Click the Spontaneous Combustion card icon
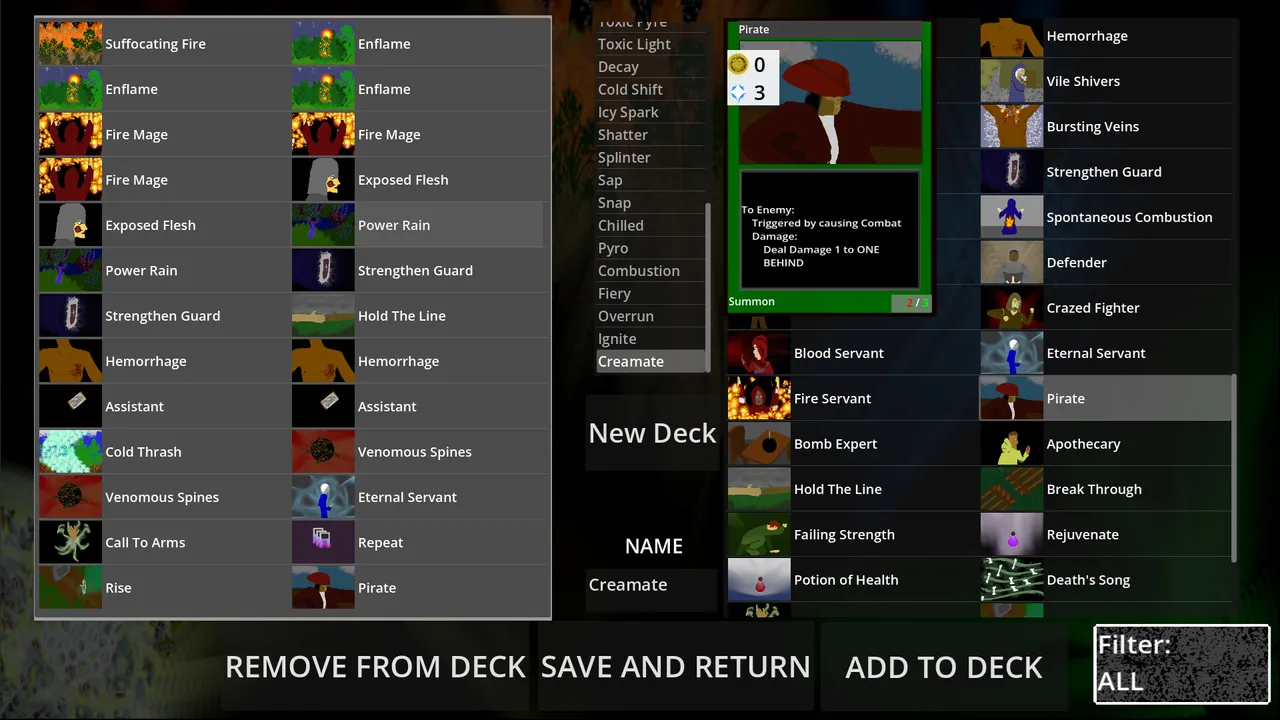 (1012, 217)
